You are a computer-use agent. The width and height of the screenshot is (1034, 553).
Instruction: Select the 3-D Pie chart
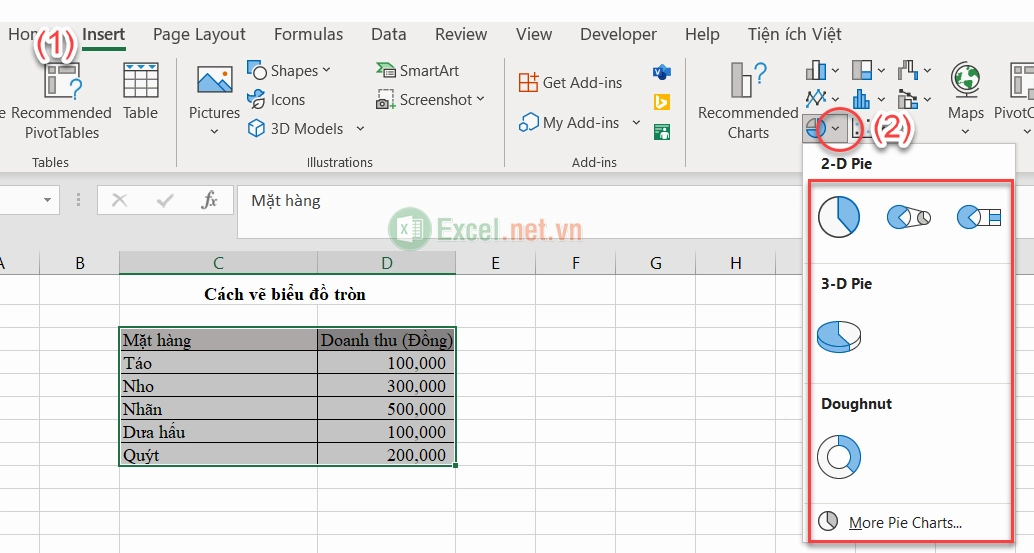(839, 337)
